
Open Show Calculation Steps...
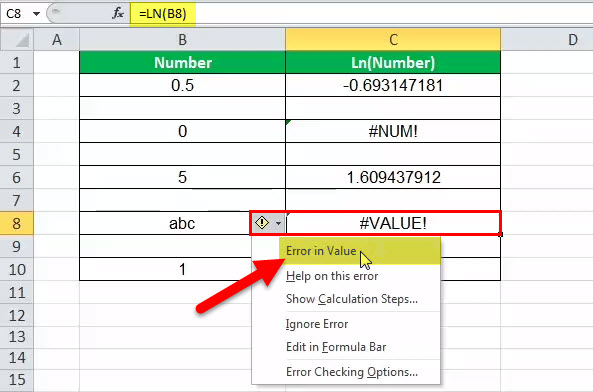click(x=346, y=299)
